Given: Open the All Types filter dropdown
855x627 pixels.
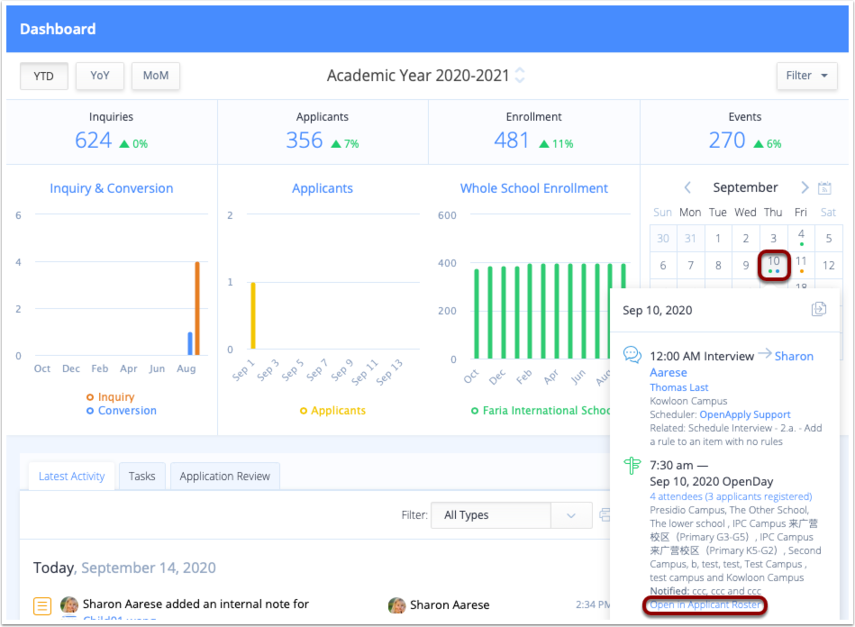Looking at the screenshot, I should tap(511, 515).
